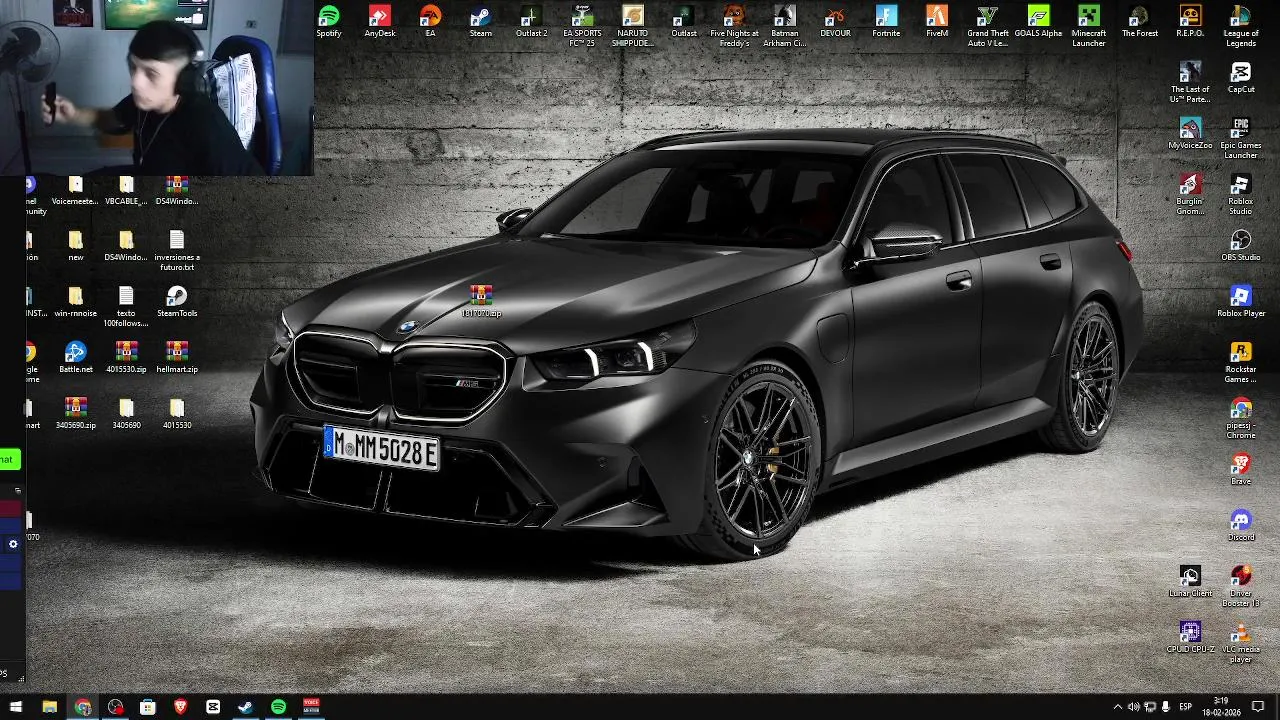Select the Voicemeeter folder on the desktop

(75, 190)
